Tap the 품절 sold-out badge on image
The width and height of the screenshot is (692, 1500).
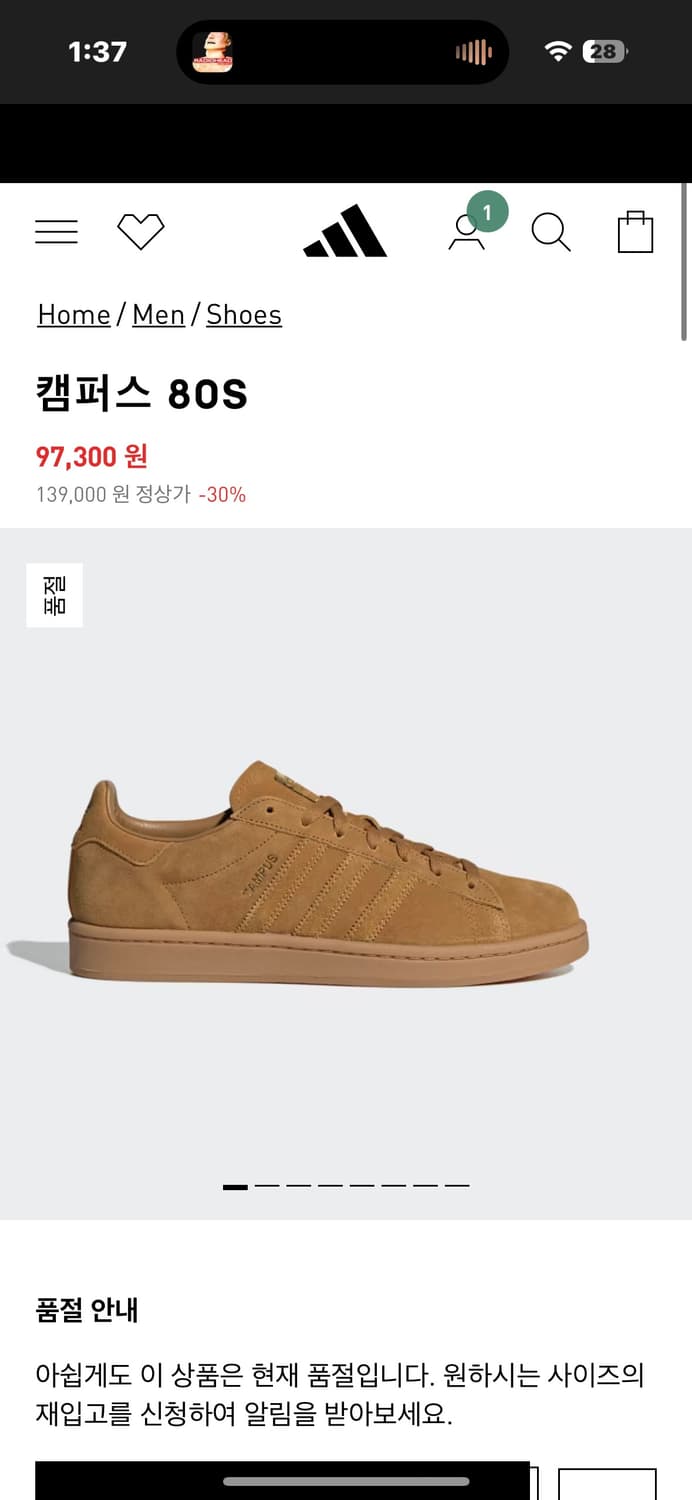pos(54,595)
